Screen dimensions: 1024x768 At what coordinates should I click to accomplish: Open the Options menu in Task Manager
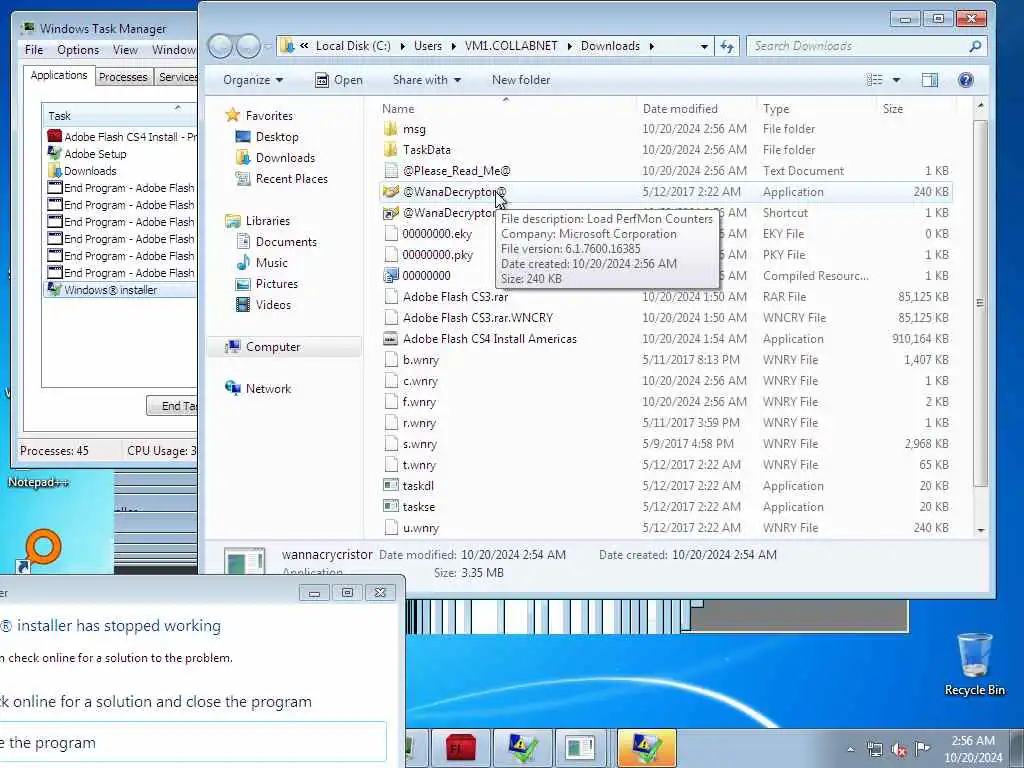click(78, 50)
